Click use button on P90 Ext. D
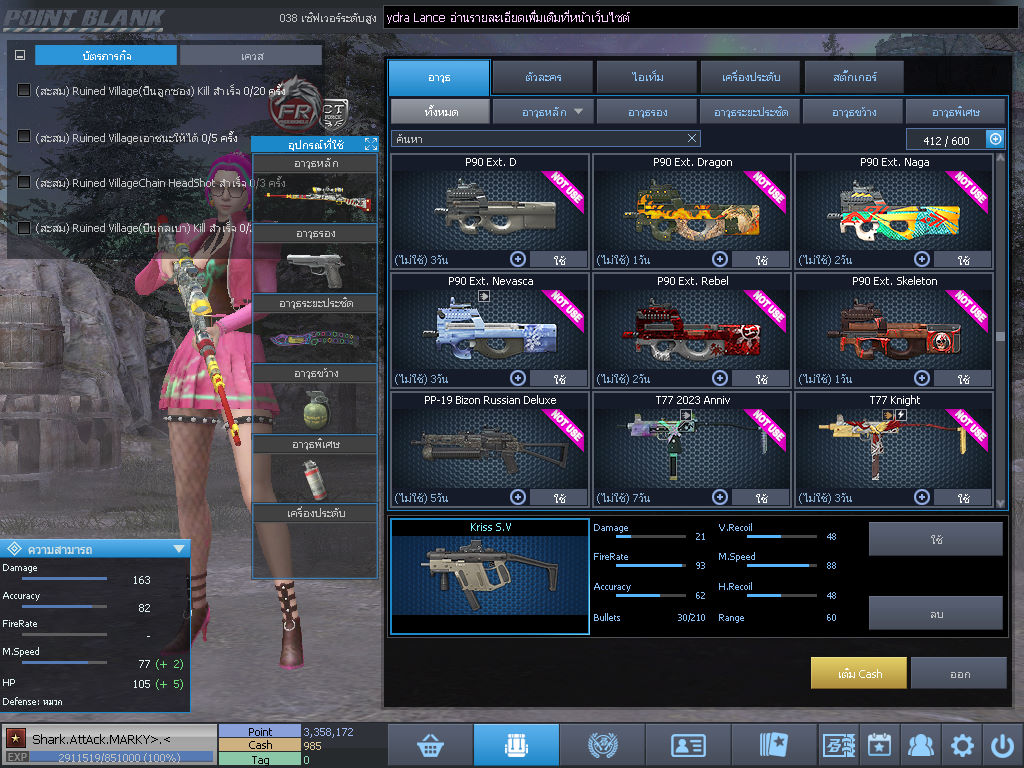This screenshot has height=768, width=1024. [x=559, y=260]
